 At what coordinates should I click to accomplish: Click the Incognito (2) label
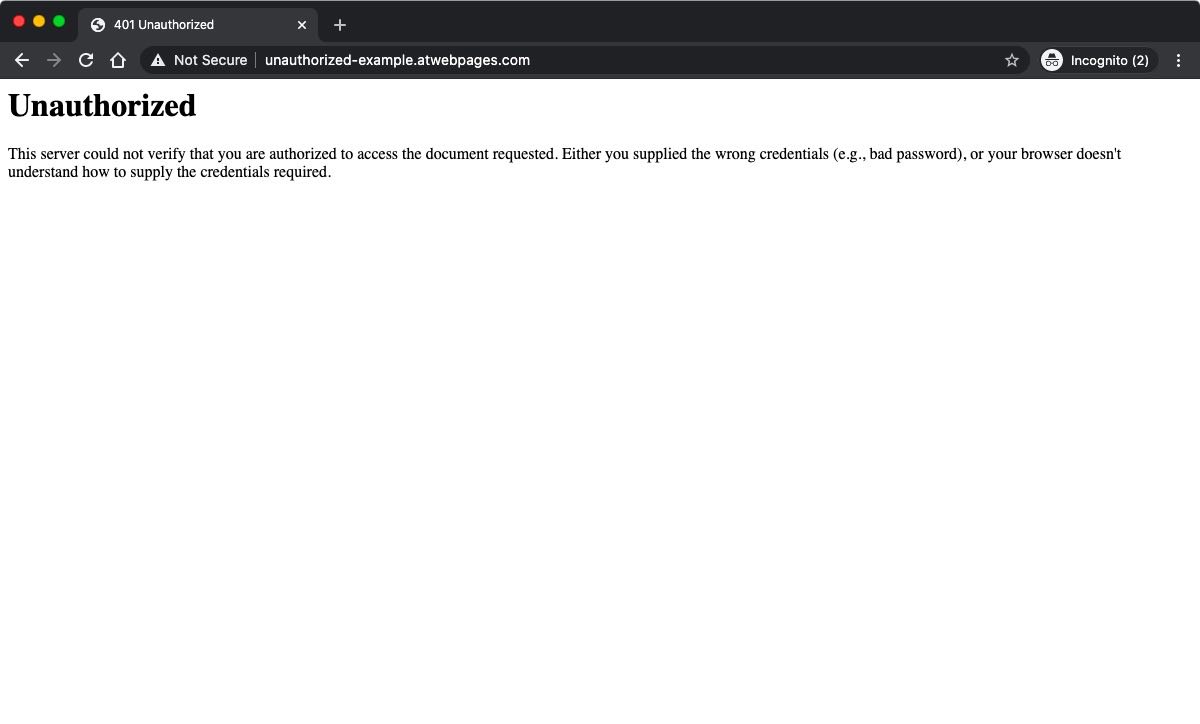click(x=1110, y=60)
